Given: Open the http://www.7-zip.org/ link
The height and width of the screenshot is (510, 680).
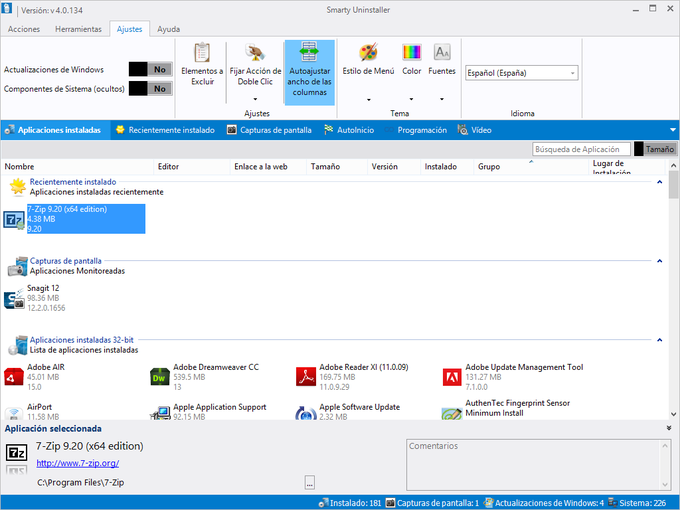Looking at the screenshot, I should pyautogui.click(x=78, y=463).
